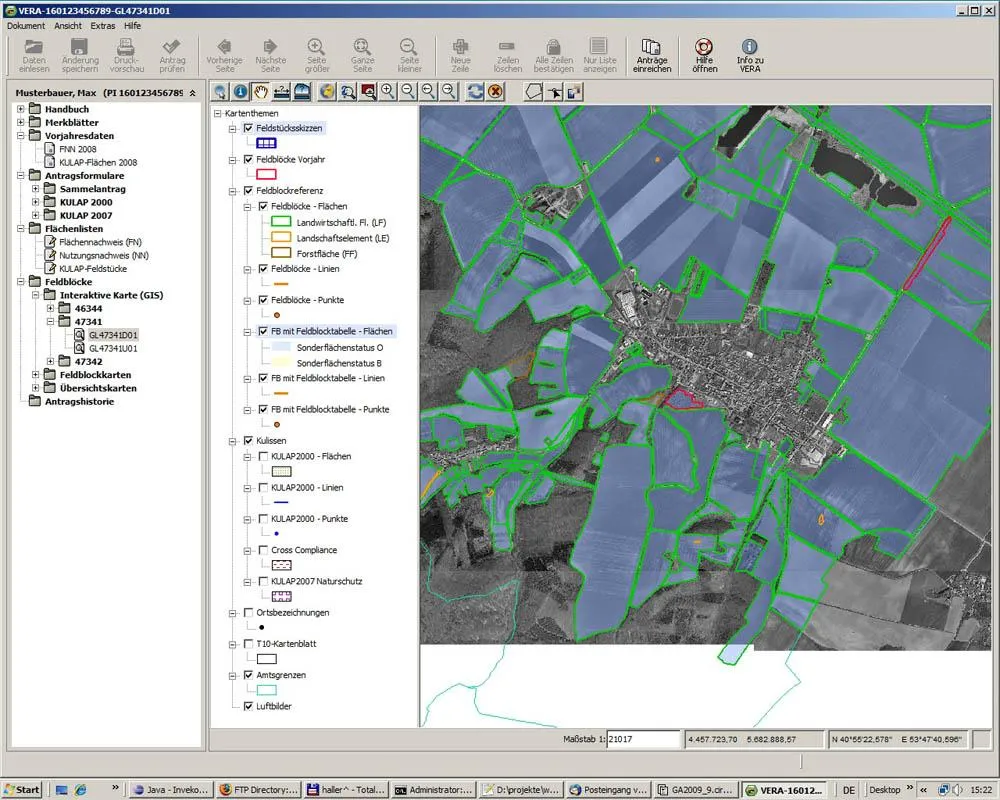Click the Maßstab scale input field
Image resolution: width=1000 pixels, height=800 pixels.
click(x=643, y=739)
